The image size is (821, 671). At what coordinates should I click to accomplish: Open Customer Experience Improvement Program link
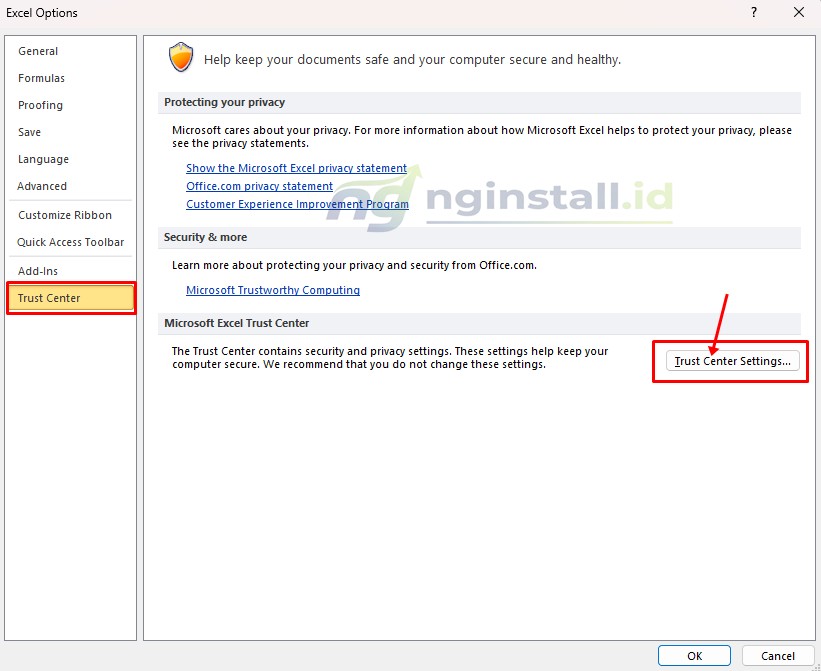[x=297, y=204]
